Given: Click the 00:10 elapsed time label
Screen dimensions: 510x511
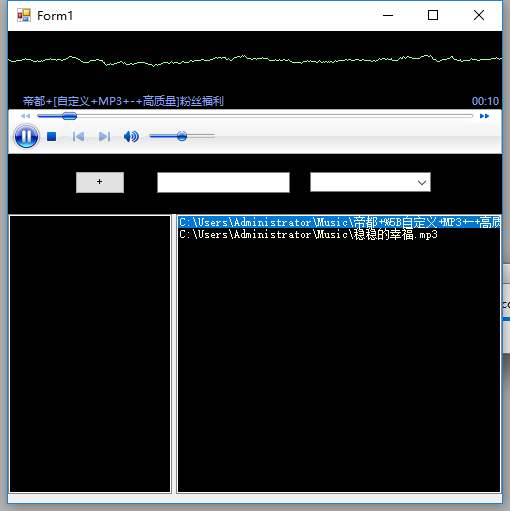Looking at the screenshot, I should click(x=485, y=101).
